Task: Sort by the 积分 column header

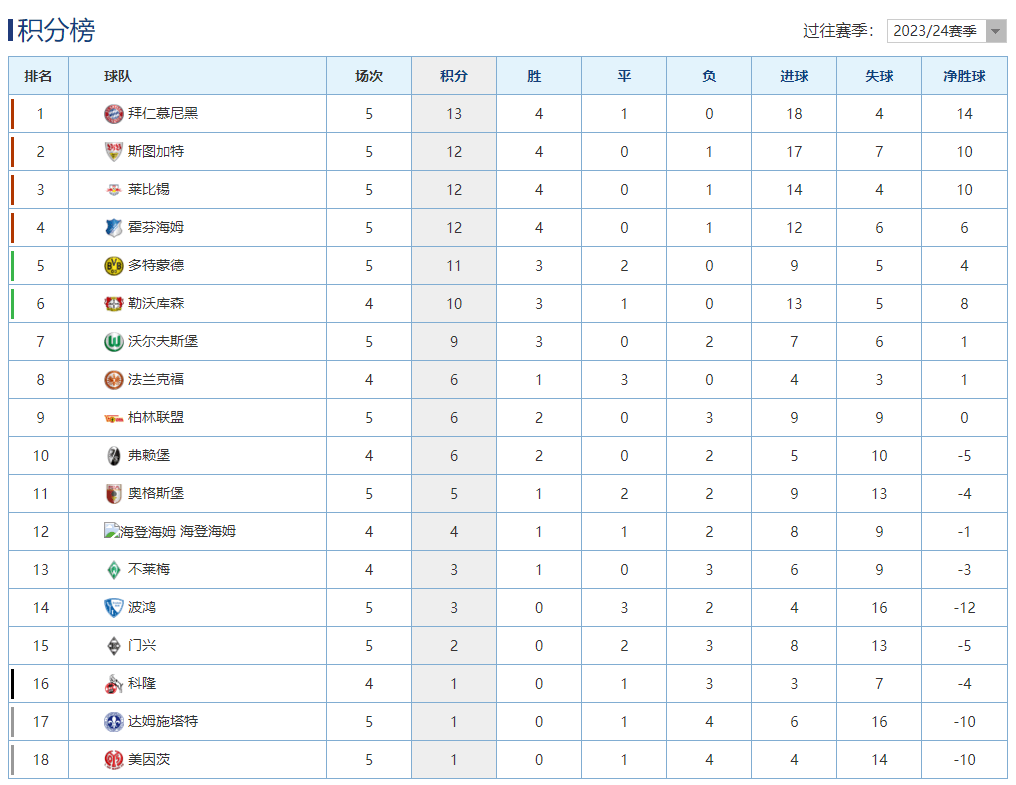Action: [454, 76]
